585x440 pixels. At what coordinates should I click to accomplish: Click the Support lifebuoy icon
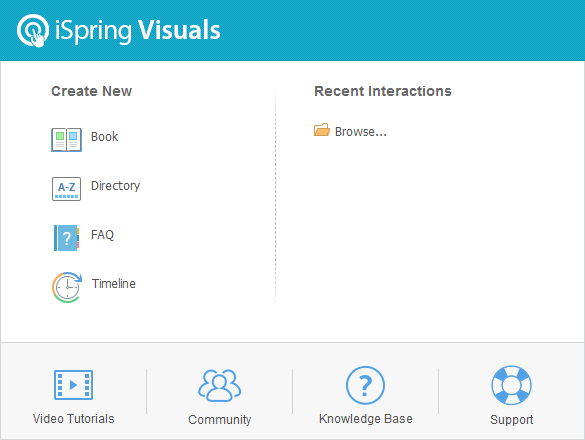(512, 385)
